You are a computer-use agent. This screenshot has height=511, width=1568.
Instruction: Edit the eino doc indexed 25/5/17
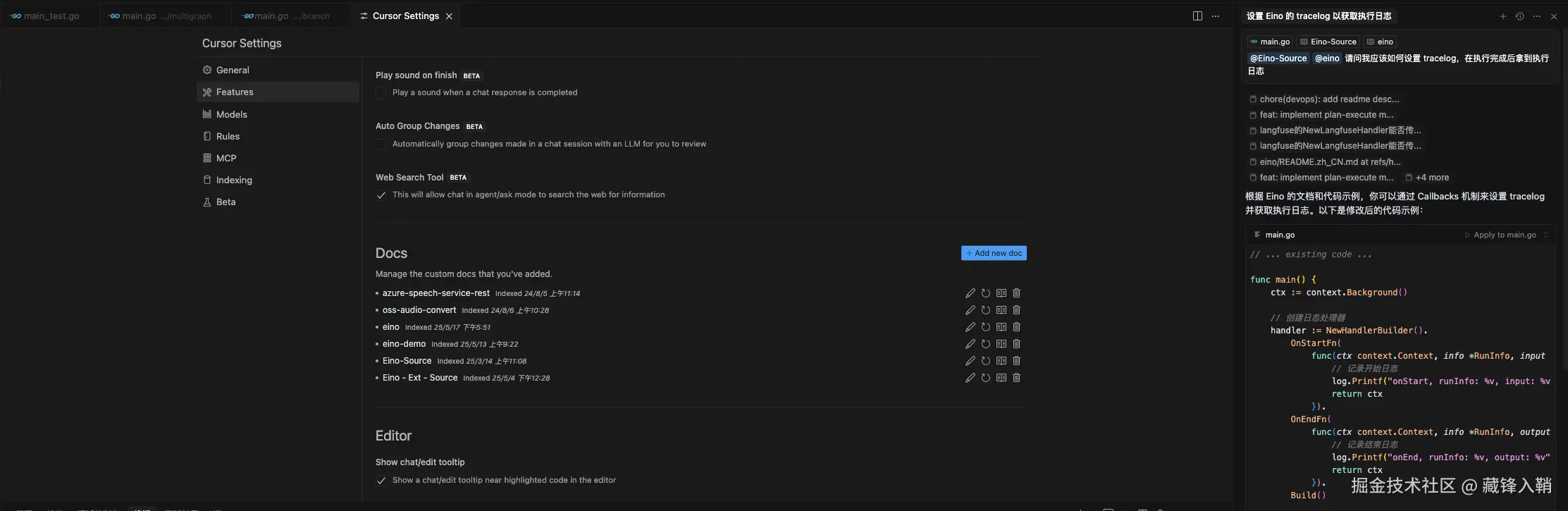[970, 327]
